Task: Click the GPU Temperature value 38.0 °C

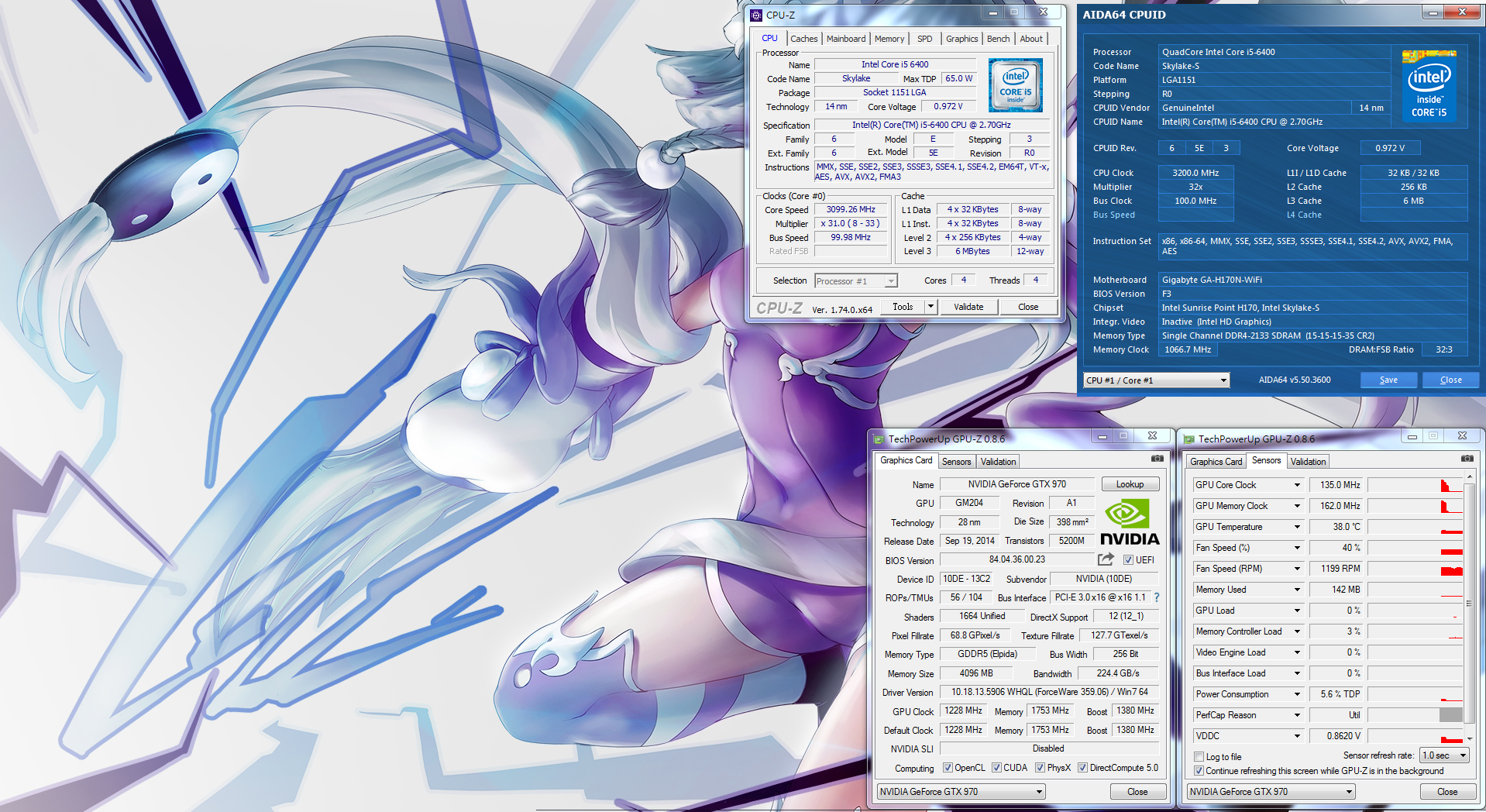Action: click(1337, 527)
